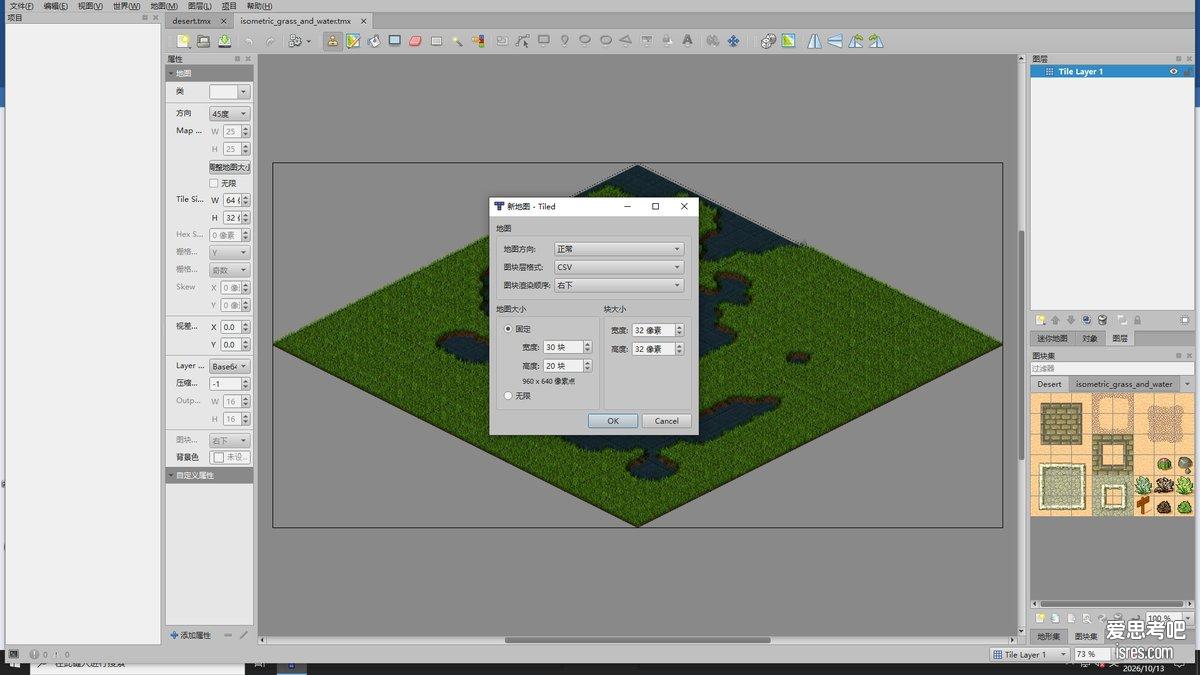Click the Save file toolbar icon
The width and height of the screenshot is (1200, 675).
[x=224, y=41]
